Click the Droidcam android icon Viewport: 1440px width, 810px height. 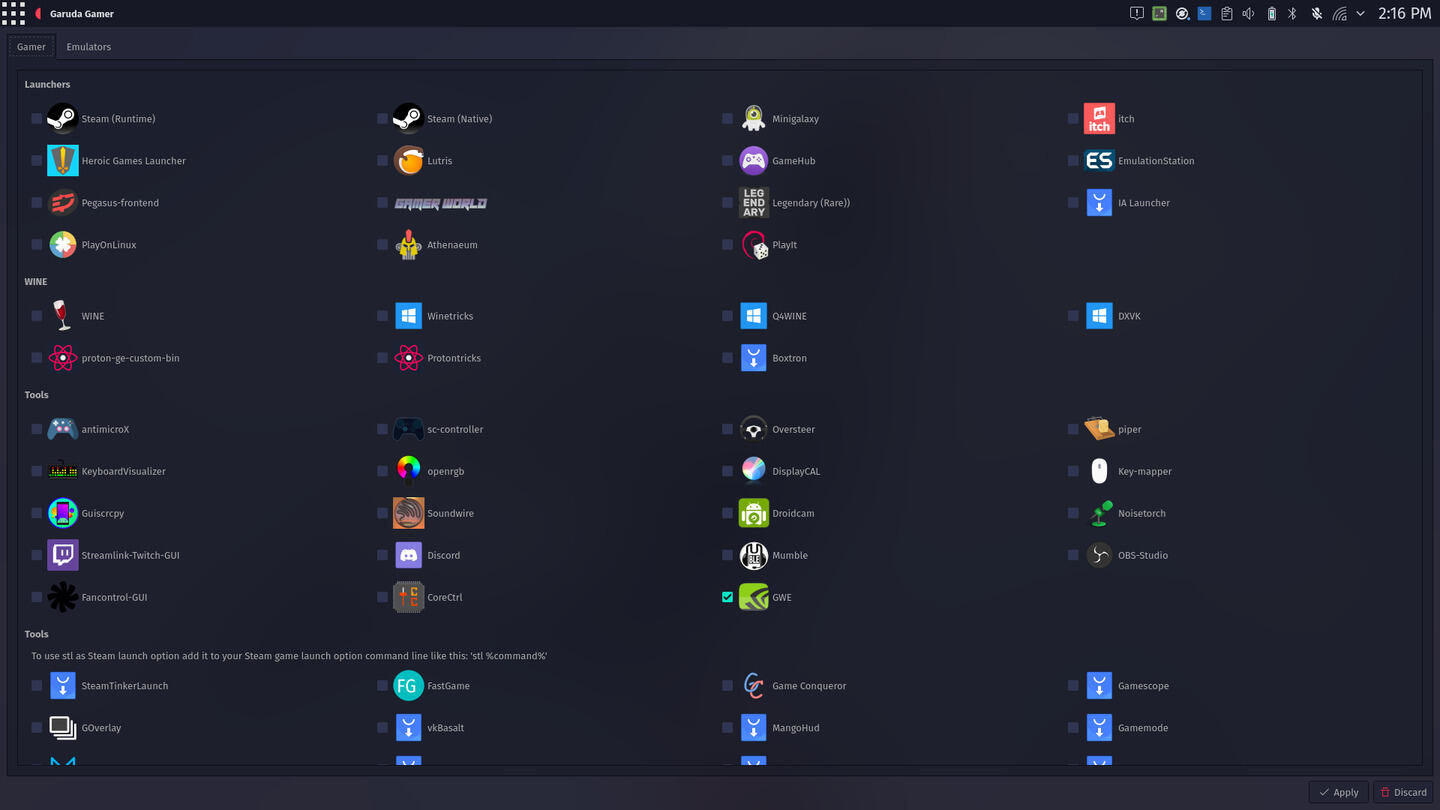[x=754, y=513]
